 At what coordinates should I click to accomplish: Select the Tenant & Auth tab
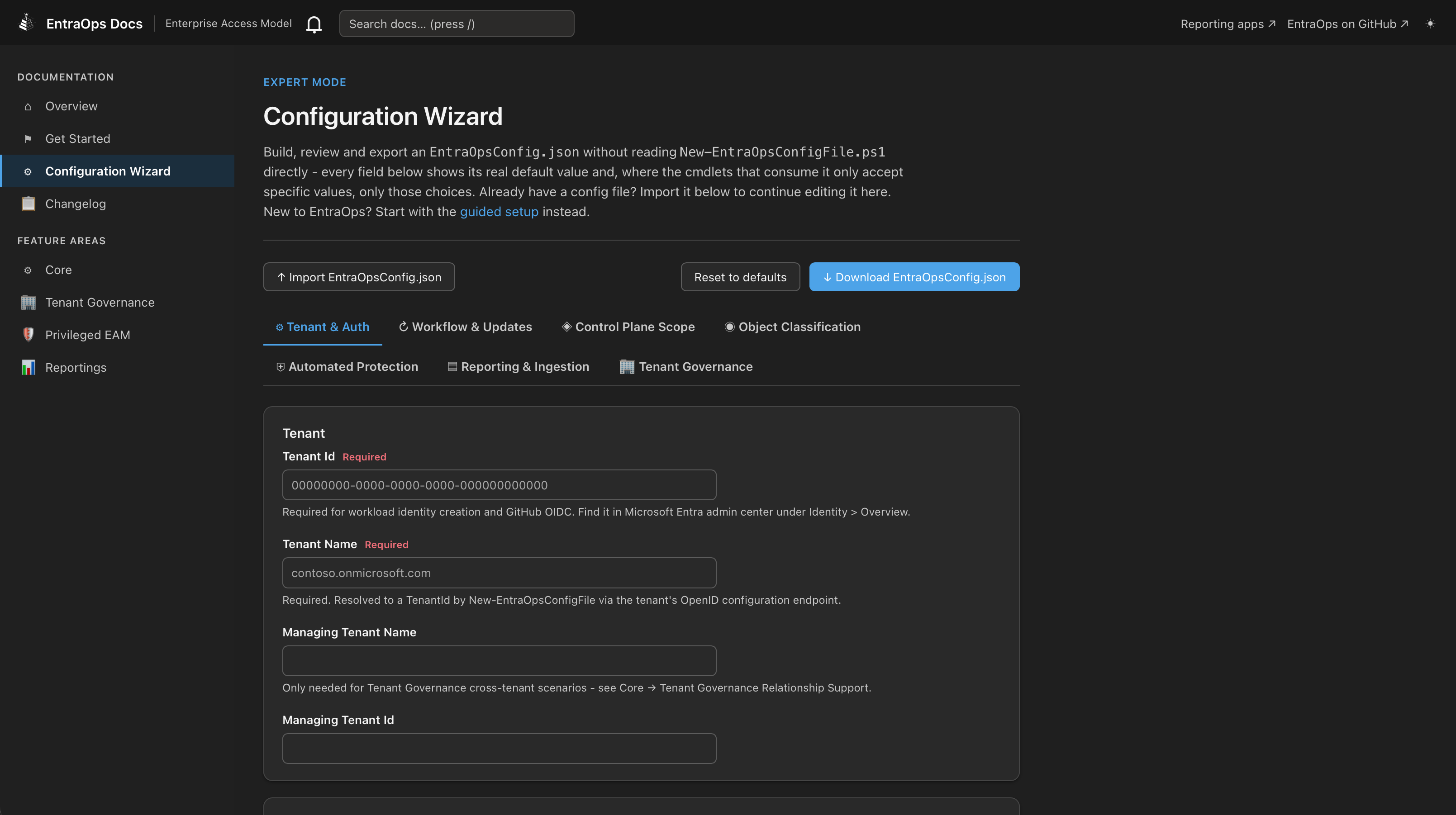click(x=323, y=327)
